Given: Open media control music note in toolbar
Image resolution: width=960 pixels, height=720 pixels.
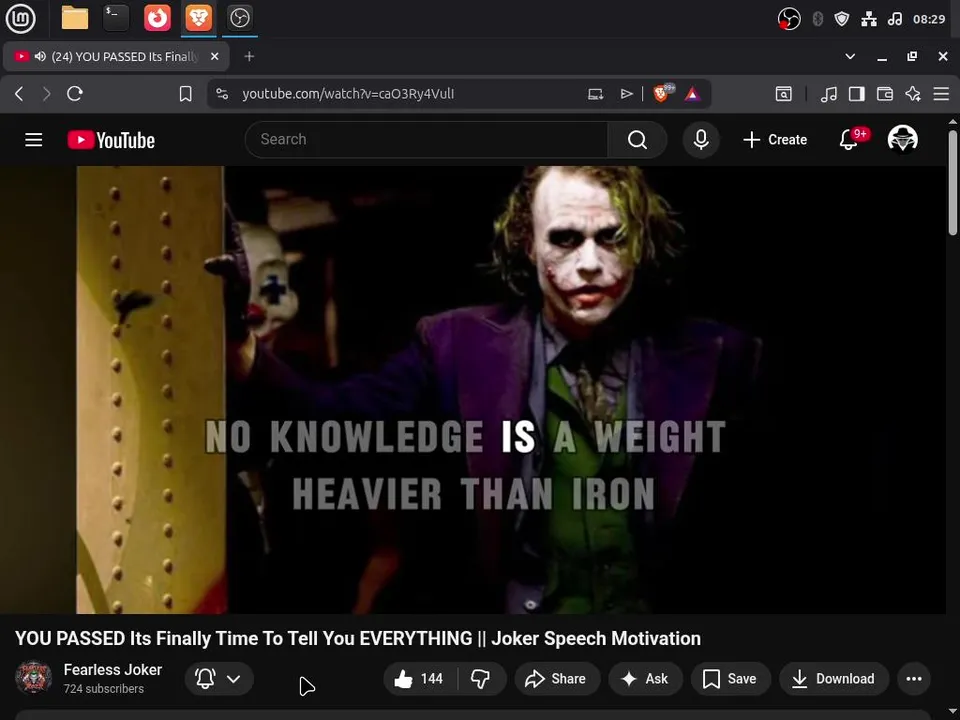Looking at the screenshot, I should [828, 94].
